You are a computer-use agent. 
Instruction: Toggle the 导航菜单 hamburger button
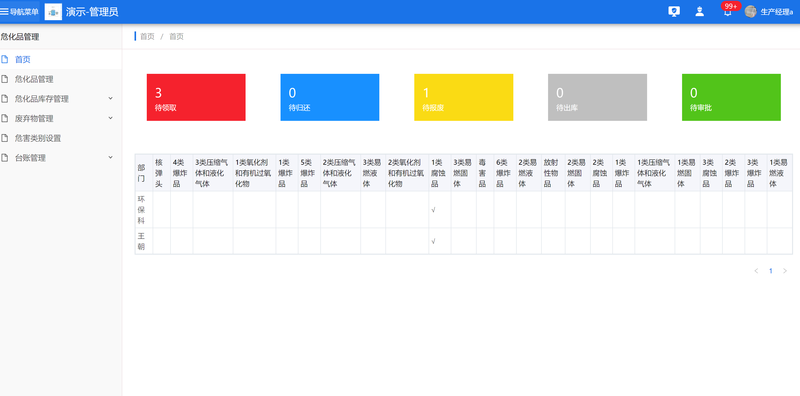(x=19, y=12)
